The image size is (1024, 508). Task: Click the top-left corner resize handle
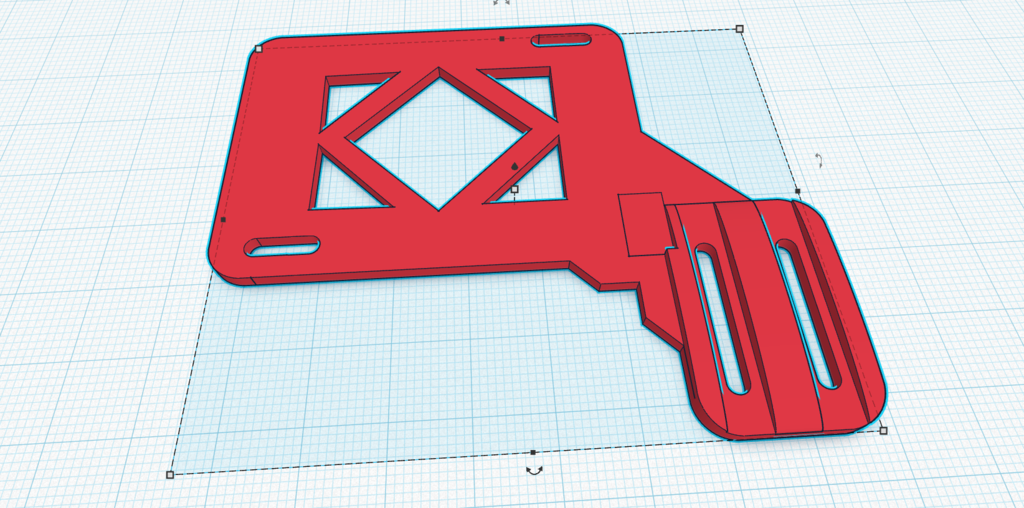click(x=259, y=48)
